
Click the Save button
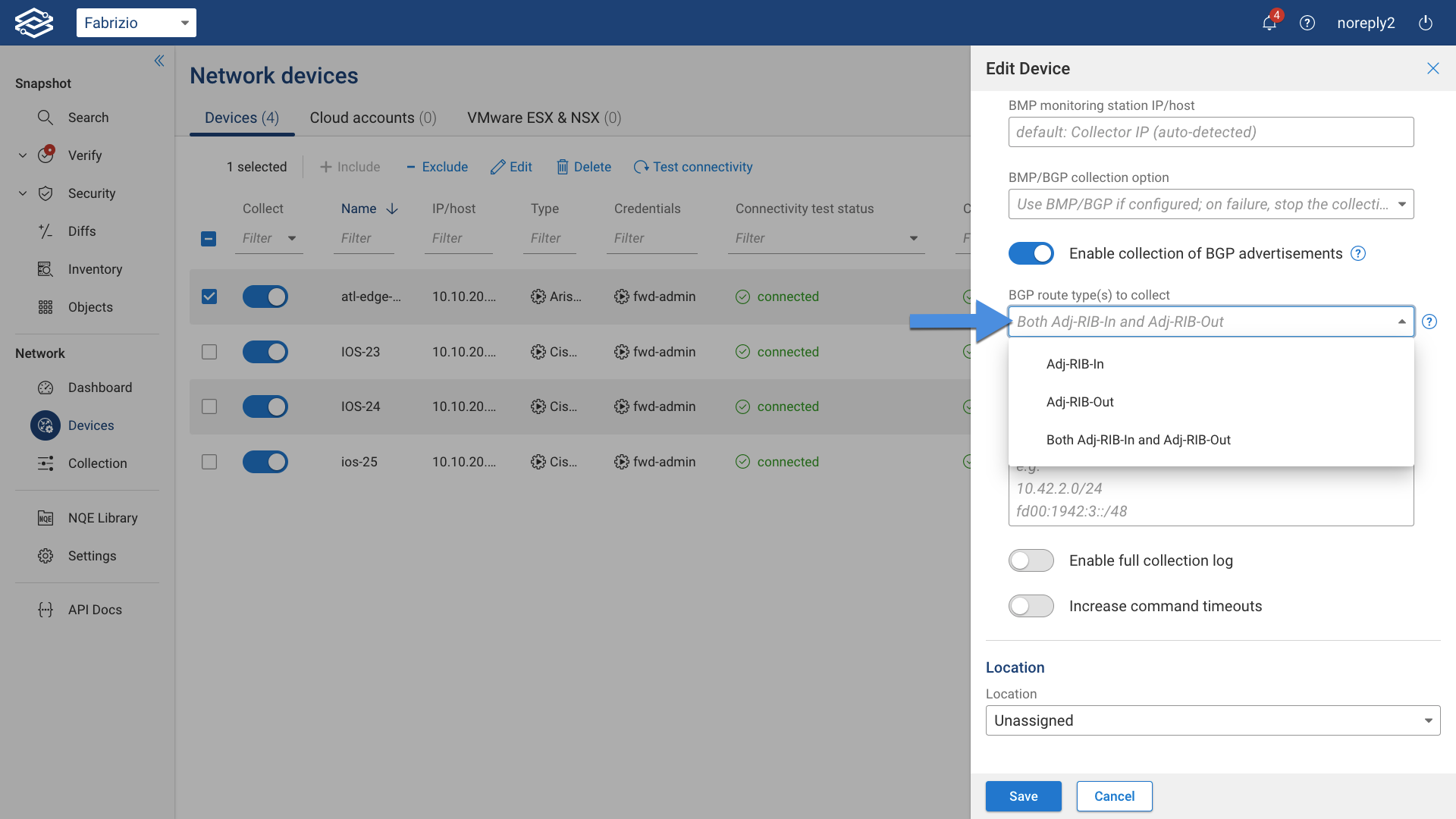tap(1023, 796)
